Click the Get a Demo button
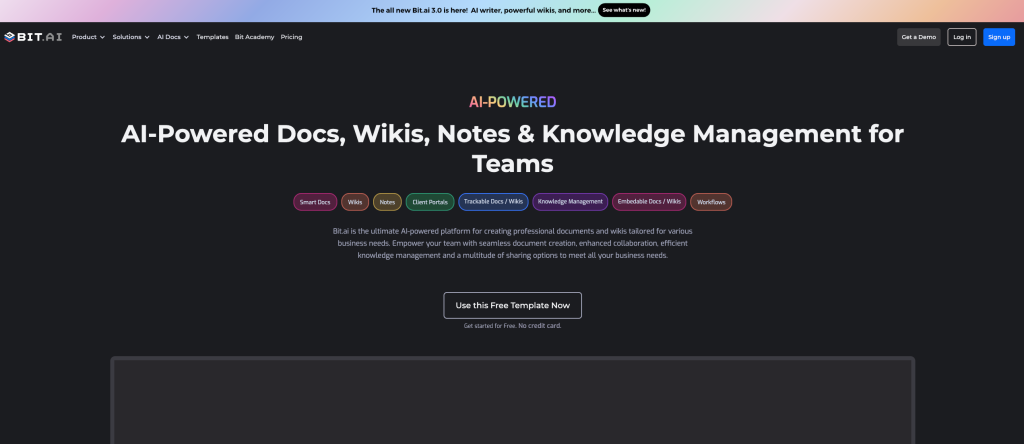1024x444 pixels. [918, 37]
